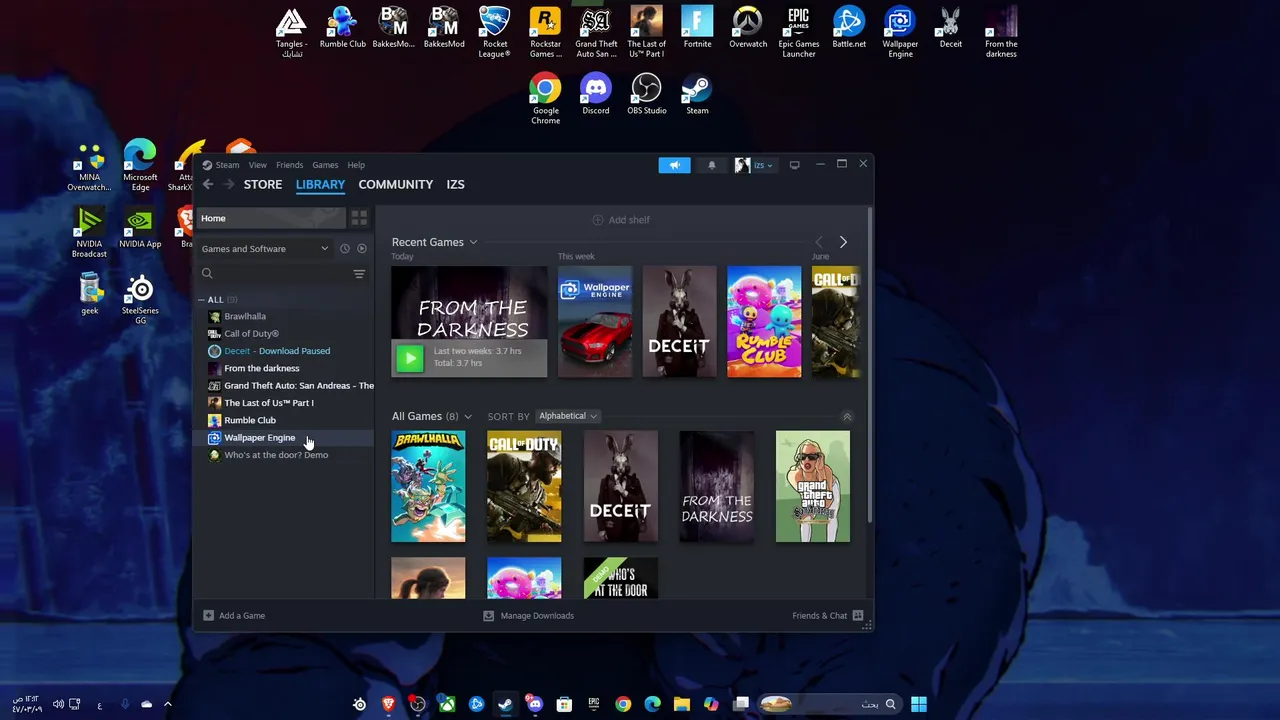The image size is (1280, 720).
Task: Switch to the LIBRARY tab
Action: click(320, 184)
